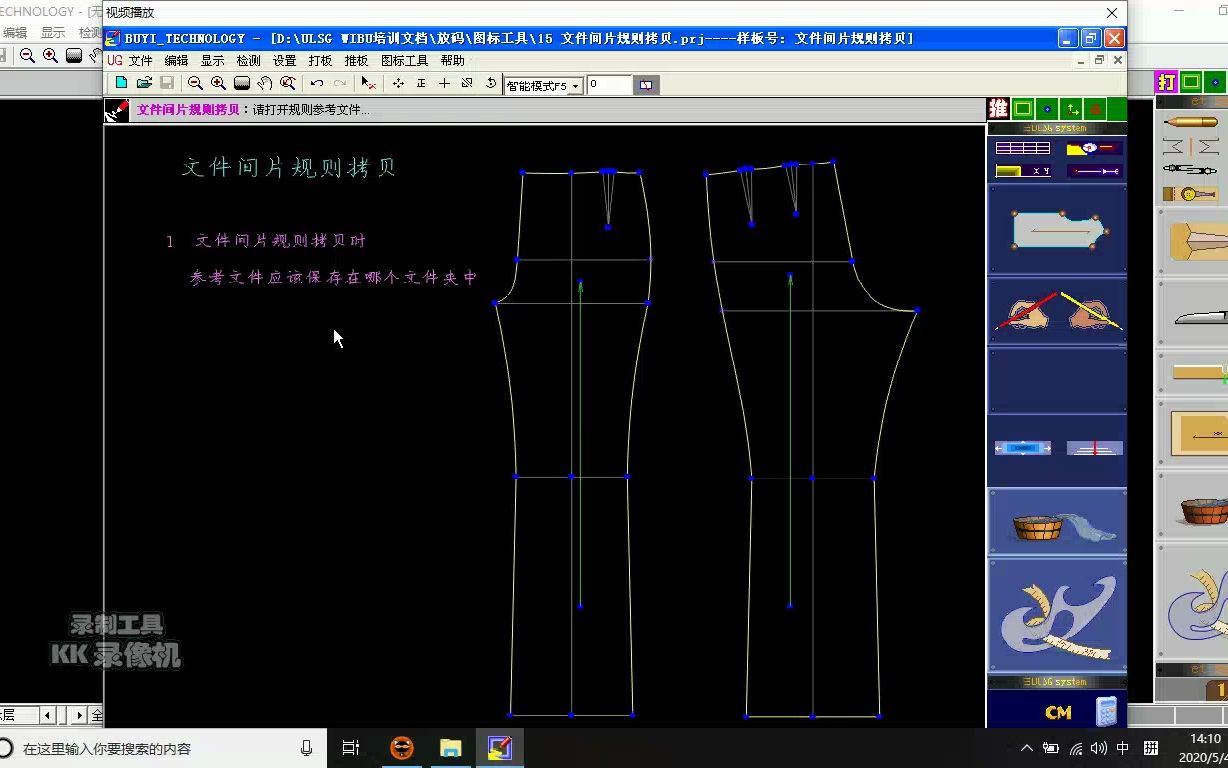Pick the compass divider tool on the right

[1189, 170]
